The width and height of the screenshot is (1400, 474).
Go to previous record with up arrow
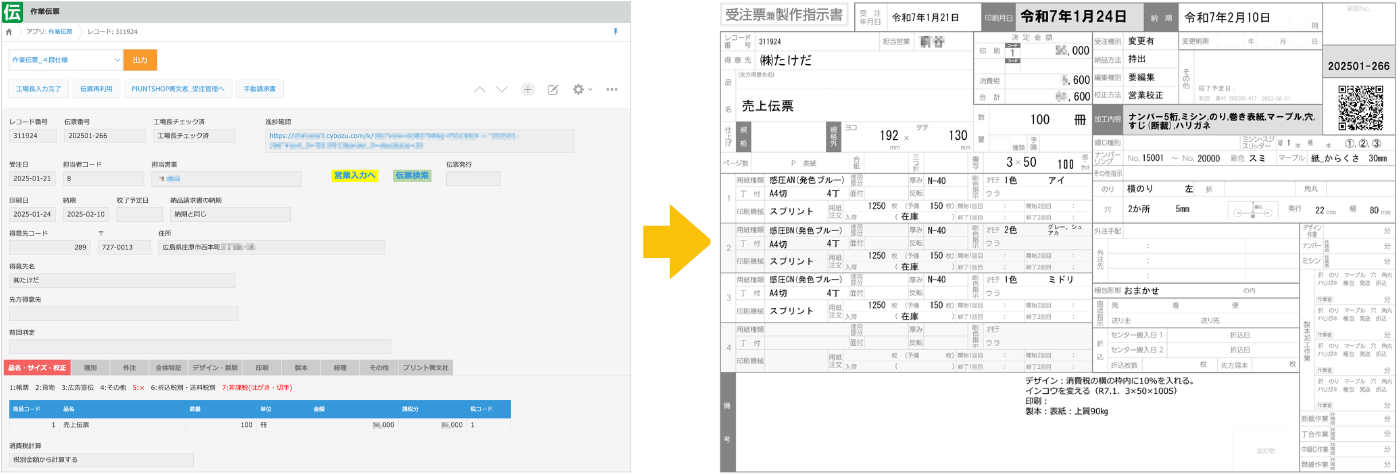point(479,89)
